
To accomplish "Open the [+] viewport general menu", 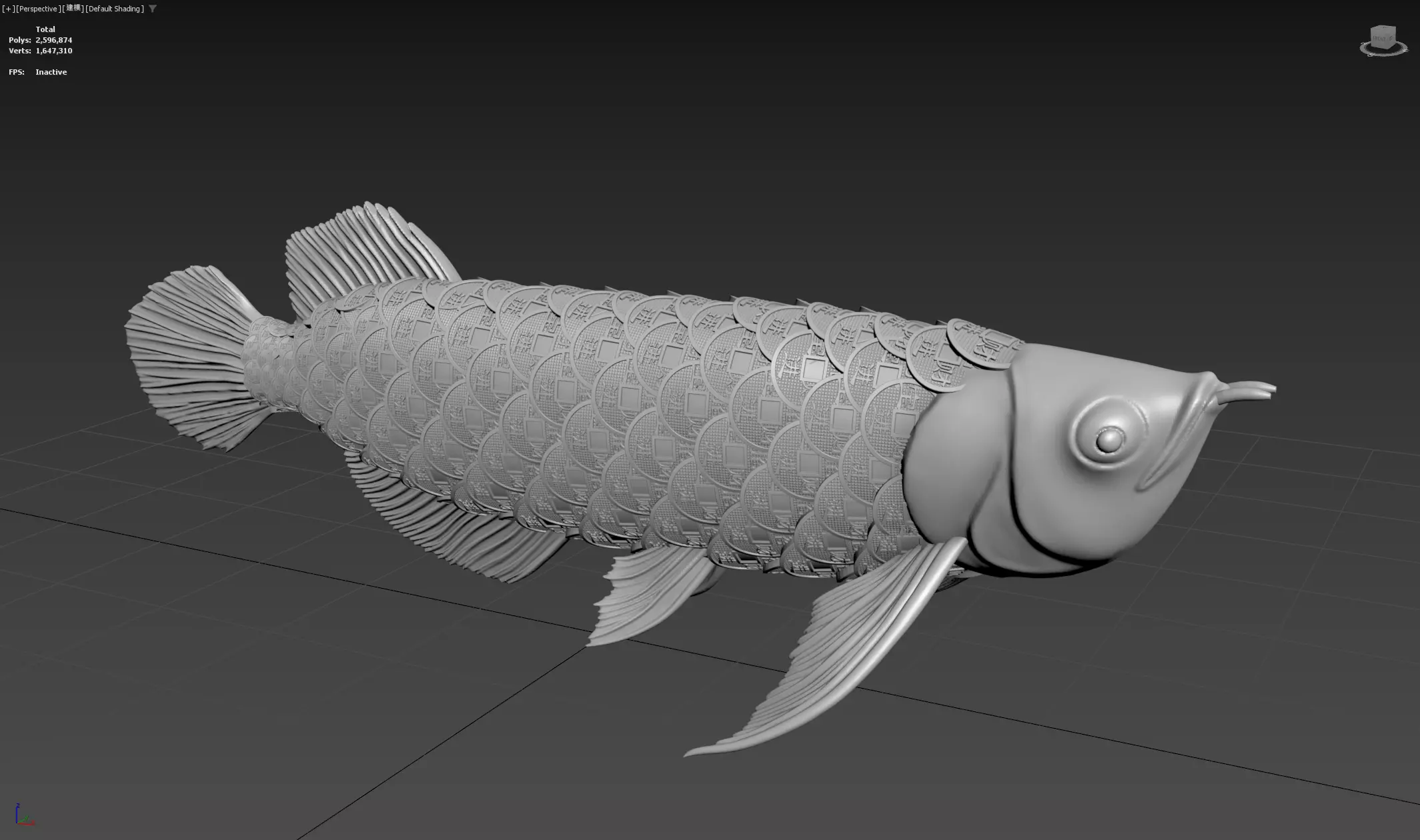I will point(8,9).
